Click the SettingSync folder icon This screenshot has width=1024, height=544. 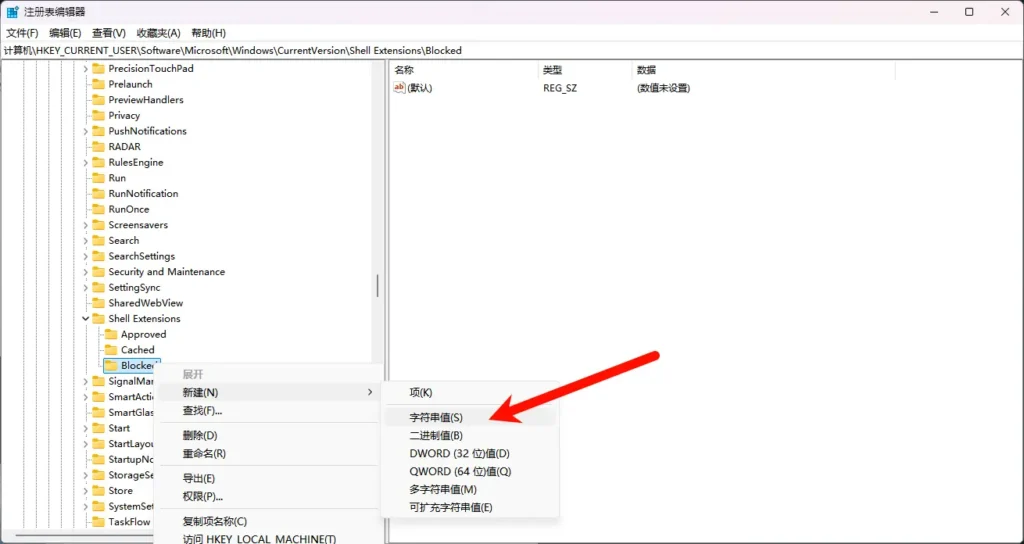(x=98, y=288)
